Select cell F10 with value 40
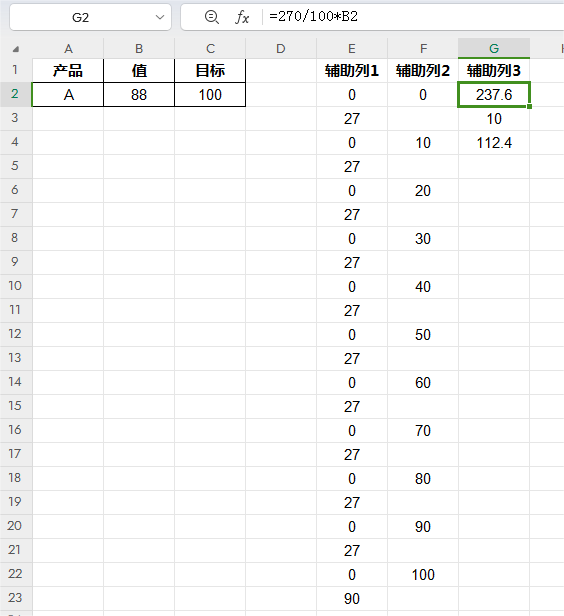564x616 pixels. pos(423,286)
